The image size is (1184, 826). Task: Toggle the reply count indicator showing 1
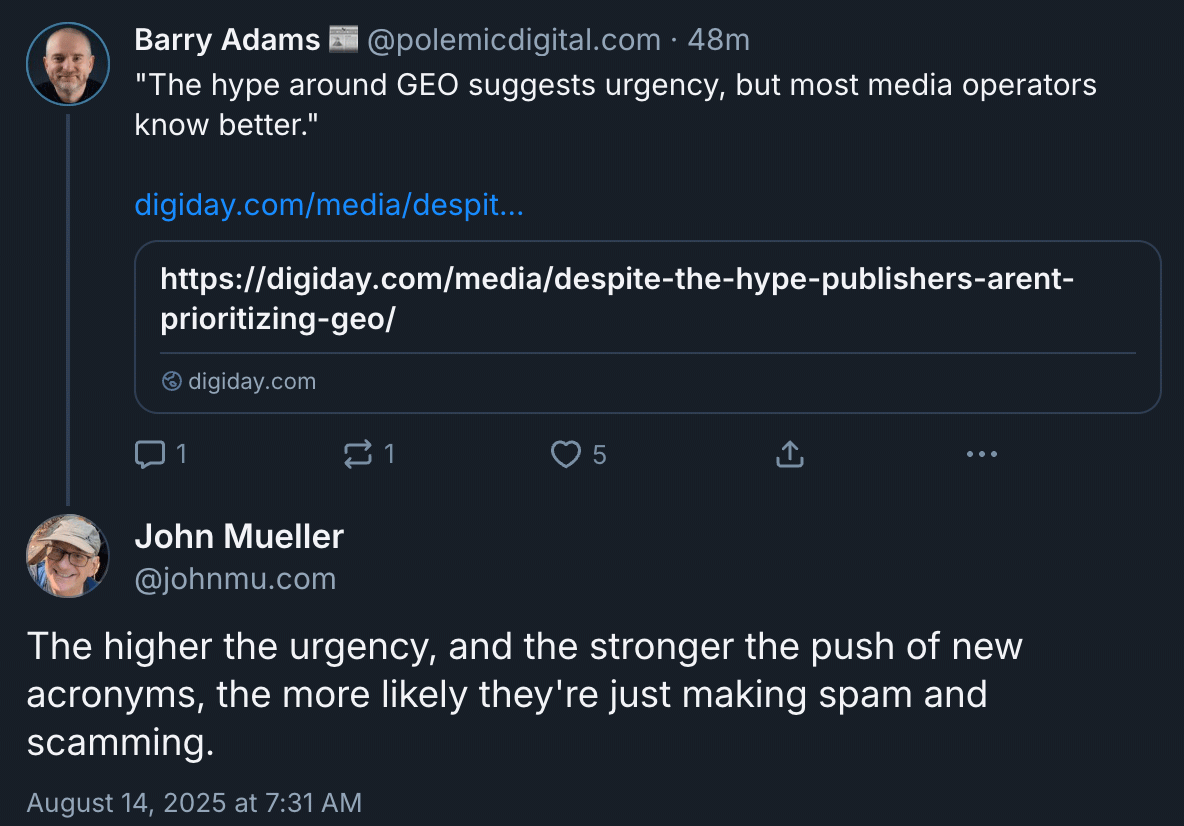[x=183, y=454]
